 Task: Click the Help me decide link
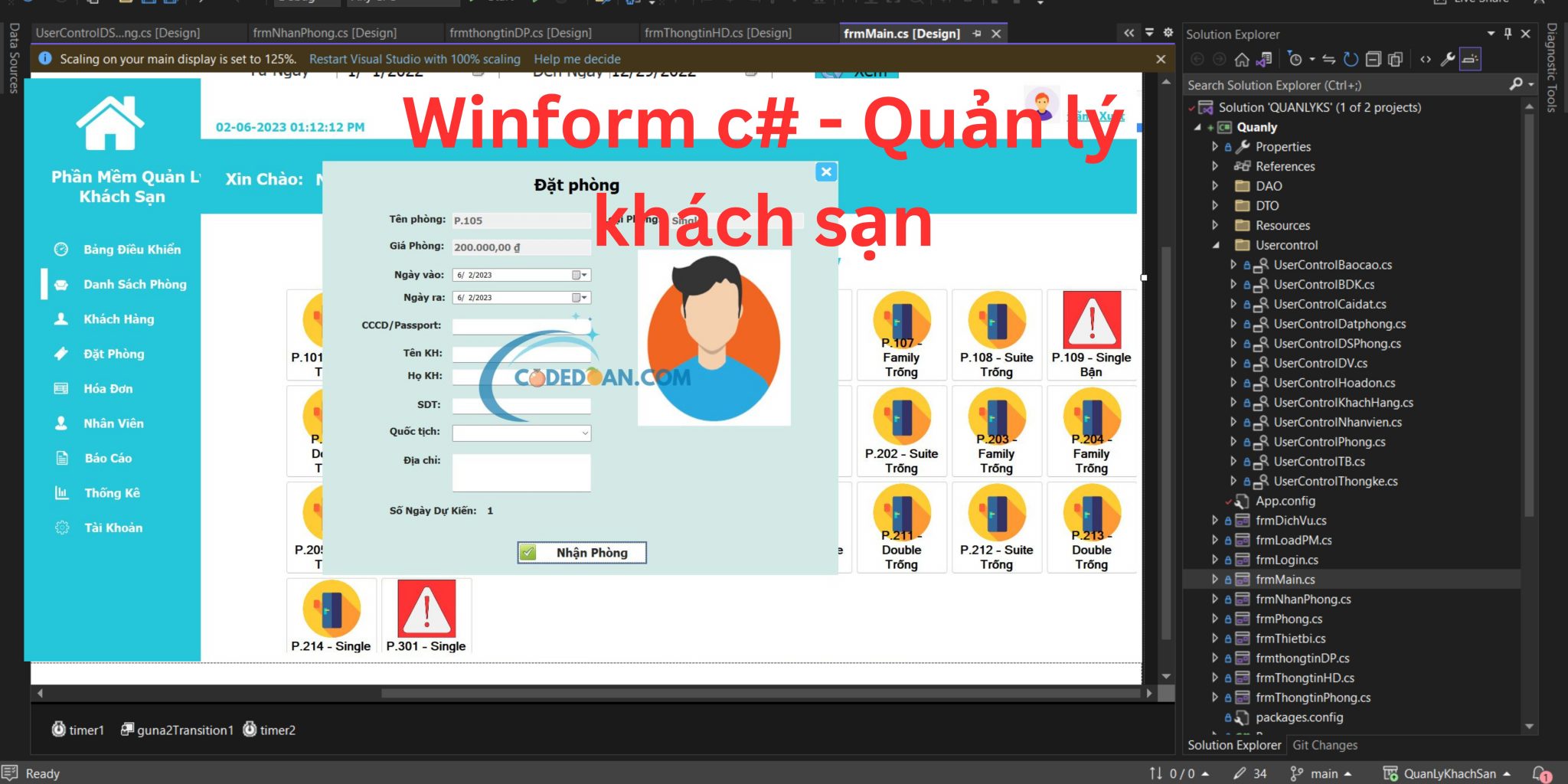pyautogui.click(x=577, y=59)
